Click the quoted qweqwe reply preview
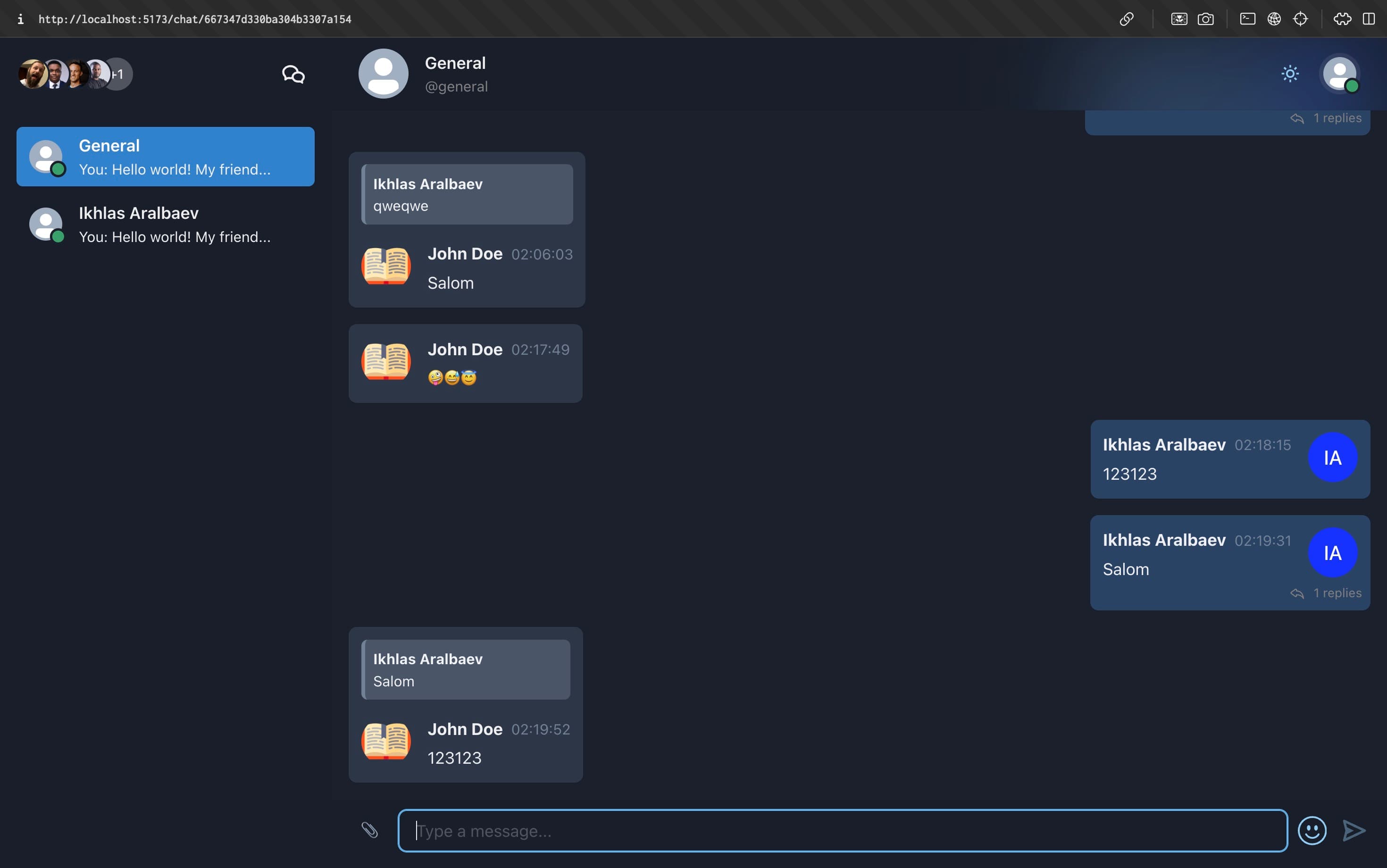The image size is (1387, 868). (467, 195)
